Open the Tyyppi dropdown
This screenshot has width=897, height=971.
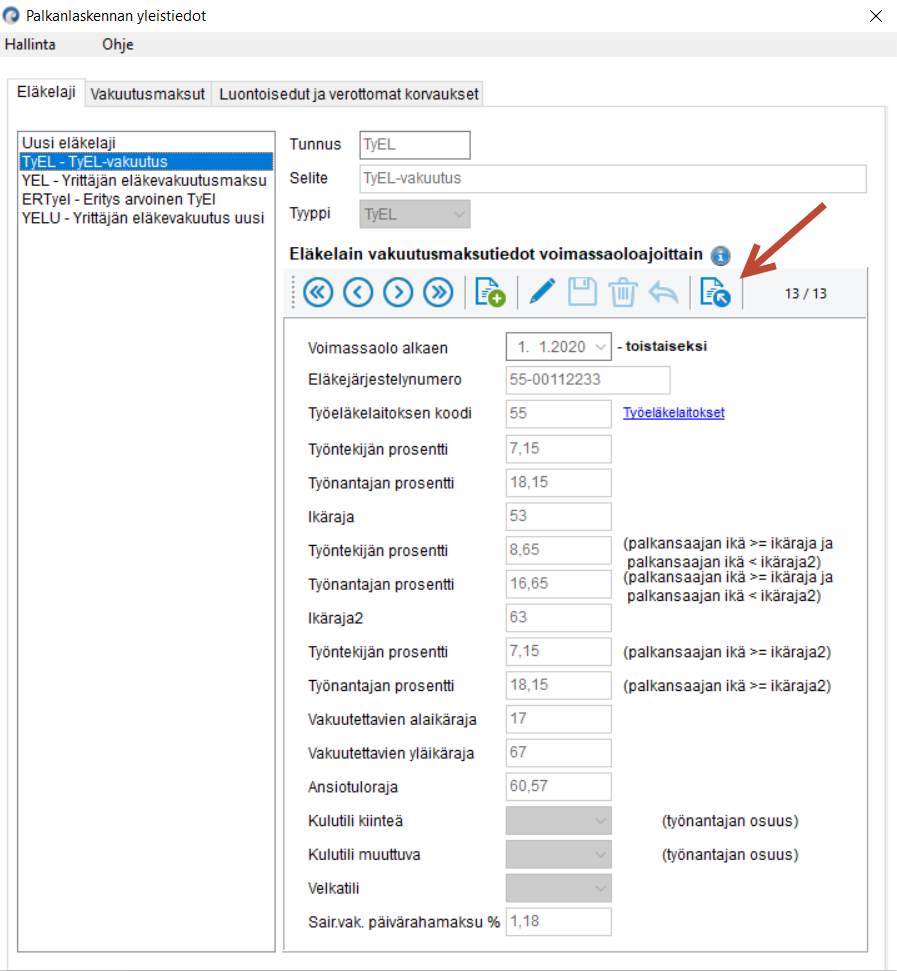click(415, 214)
